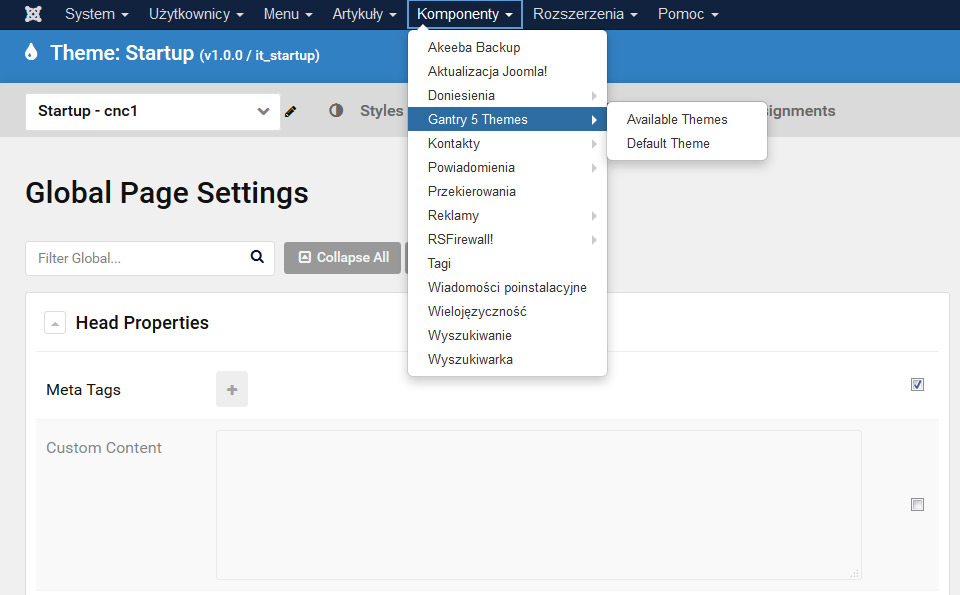Toggle the Custom Content override checkbox
960x595 pixels.
[917, 504]
